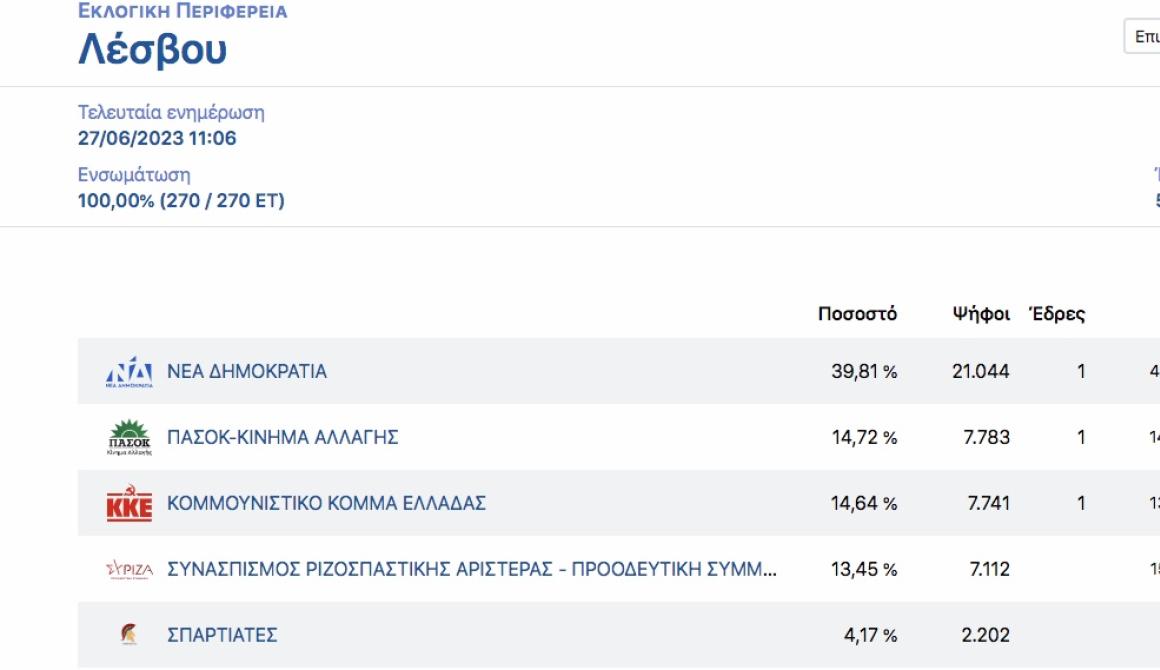This screenshot has height=670, width=1160.
Task: Click the Spartiates helmet logo
Action: (x=129, y=635)
